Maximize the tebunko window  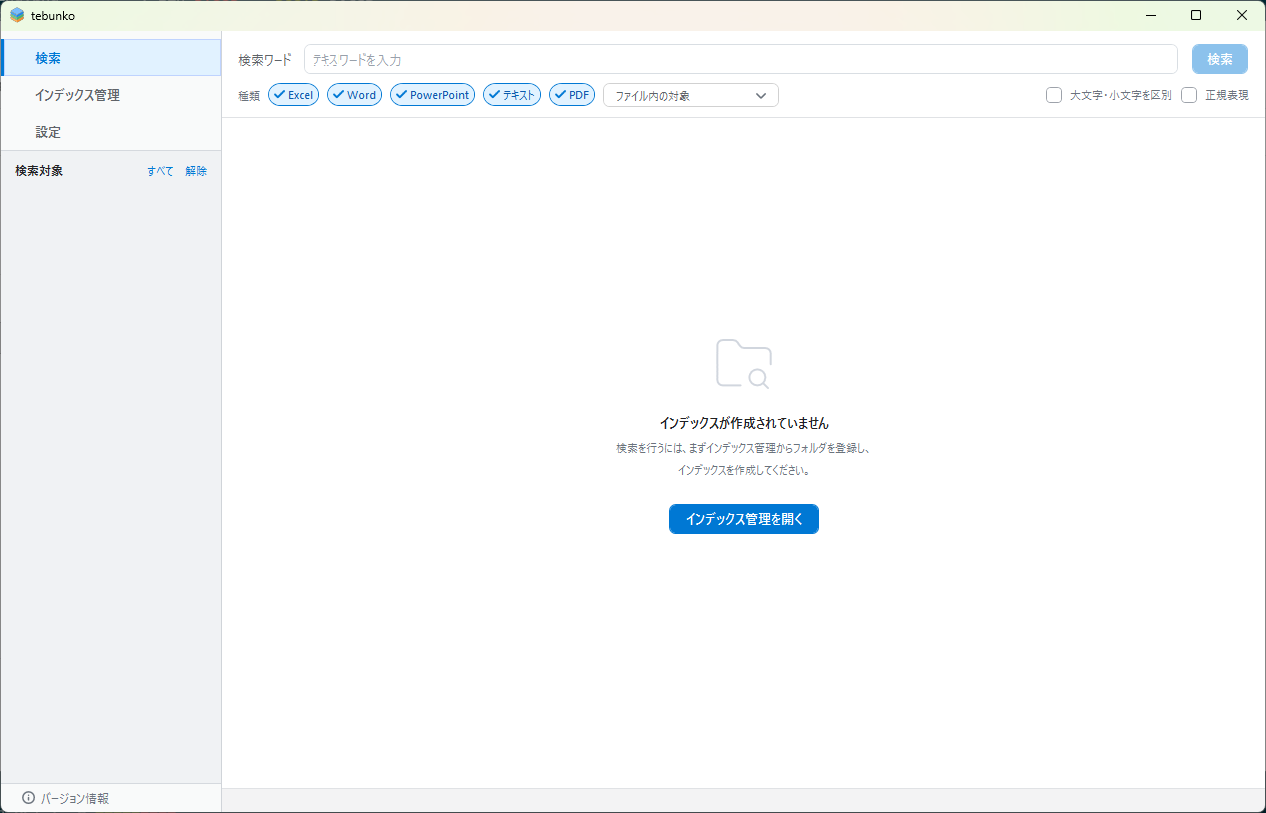1196,15
